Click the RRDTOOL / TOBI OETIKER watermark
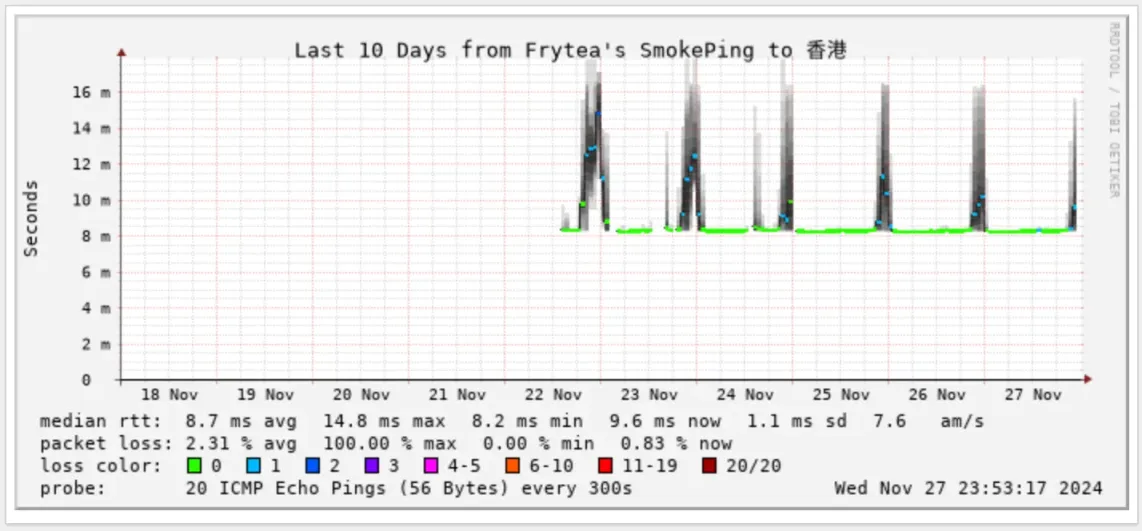This screenshot has height=531, width=1142. point(1113,110)
